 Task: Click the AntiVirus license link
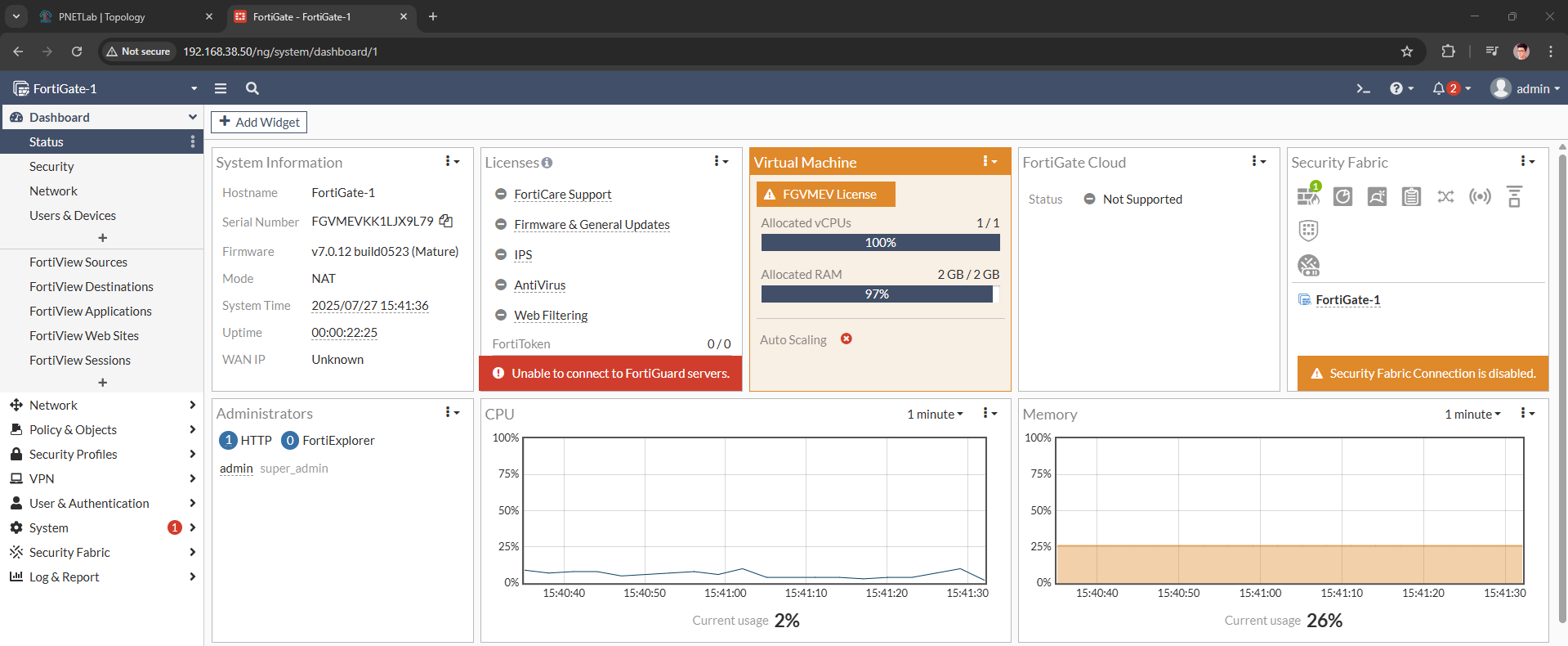pyautogui.click(x=539, y=285)
